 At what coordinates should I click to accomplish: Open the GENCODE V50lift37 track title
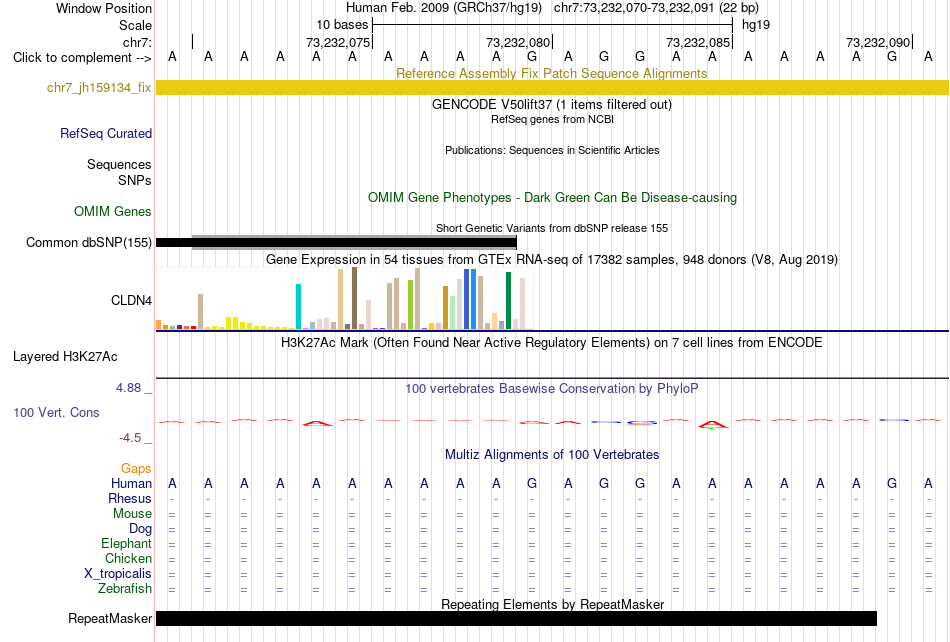point(551,104)
